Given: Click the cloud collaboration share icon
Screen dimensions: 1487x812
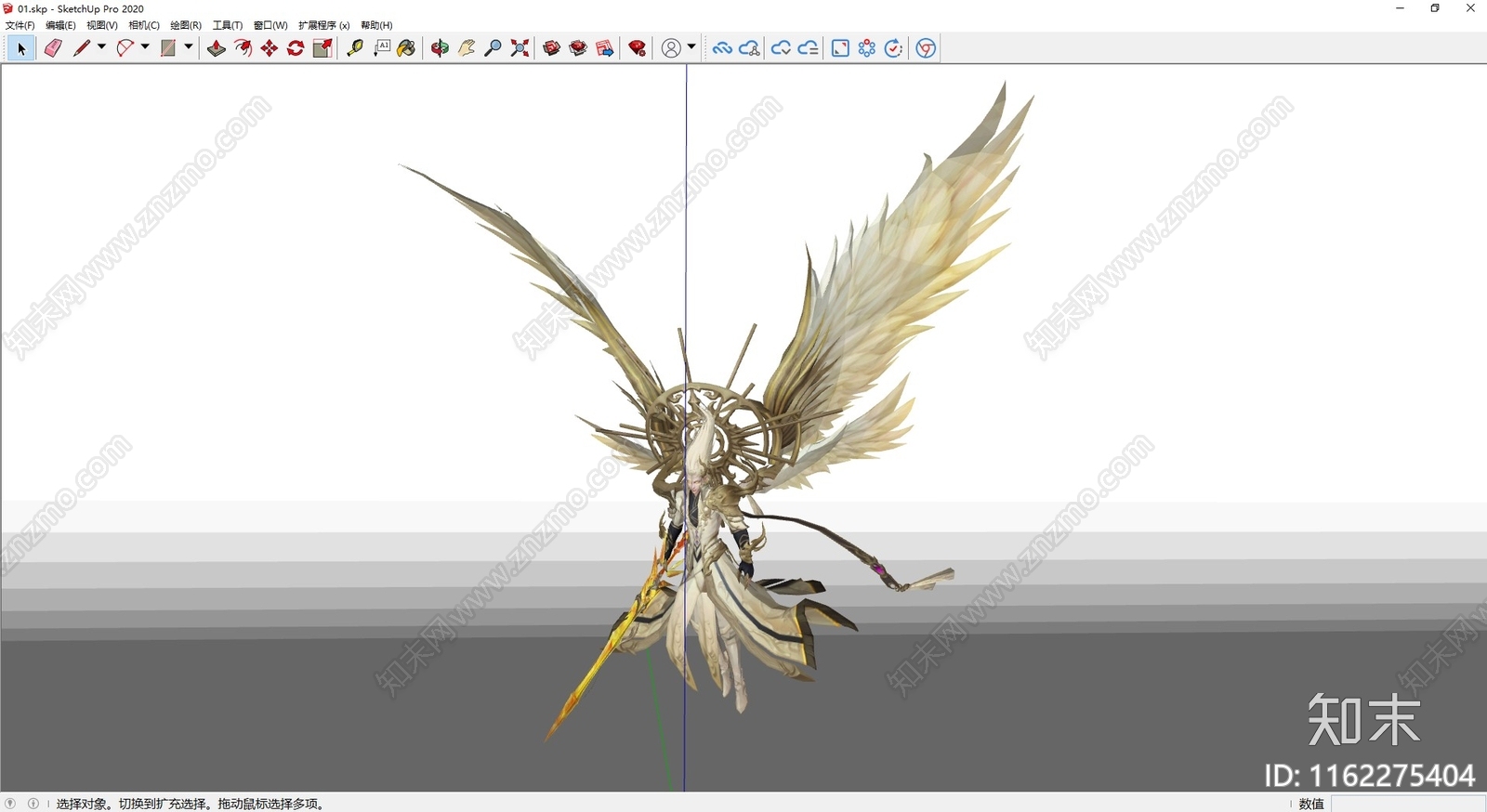Looking at the screenshot, I should tap(750, 48).
